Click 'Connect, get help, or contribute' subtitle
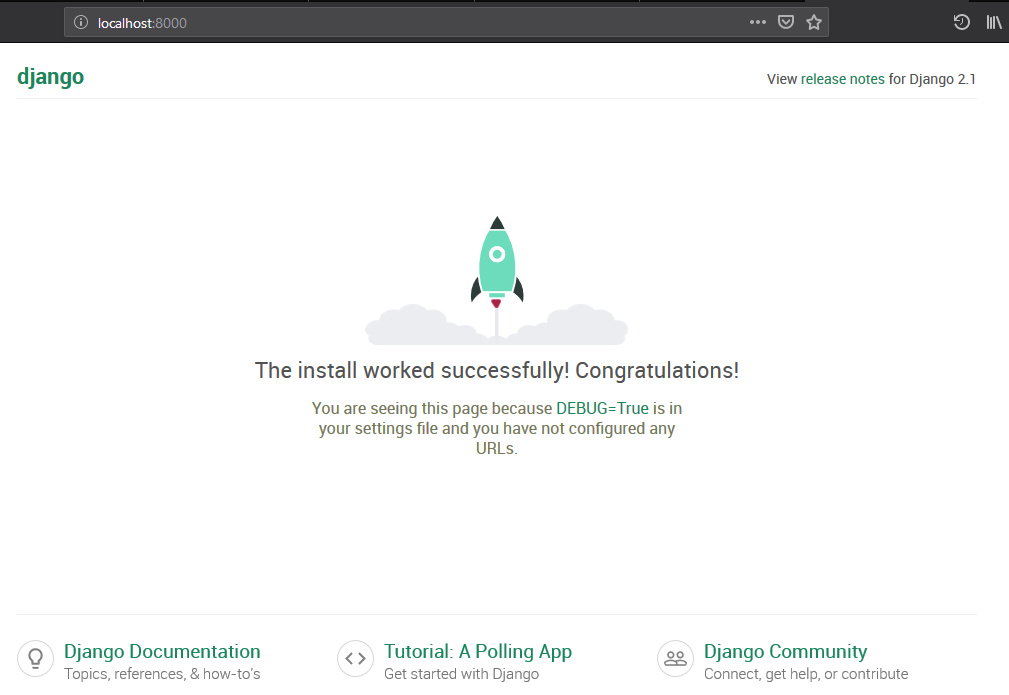 tap(806, 674)
